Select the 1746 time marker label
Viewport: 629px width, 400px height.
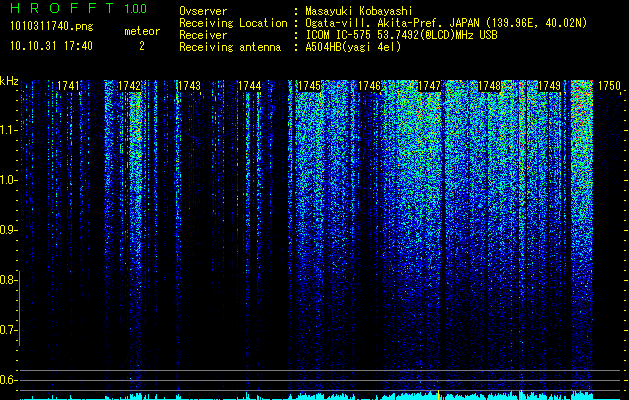click(x=369, y=86)
